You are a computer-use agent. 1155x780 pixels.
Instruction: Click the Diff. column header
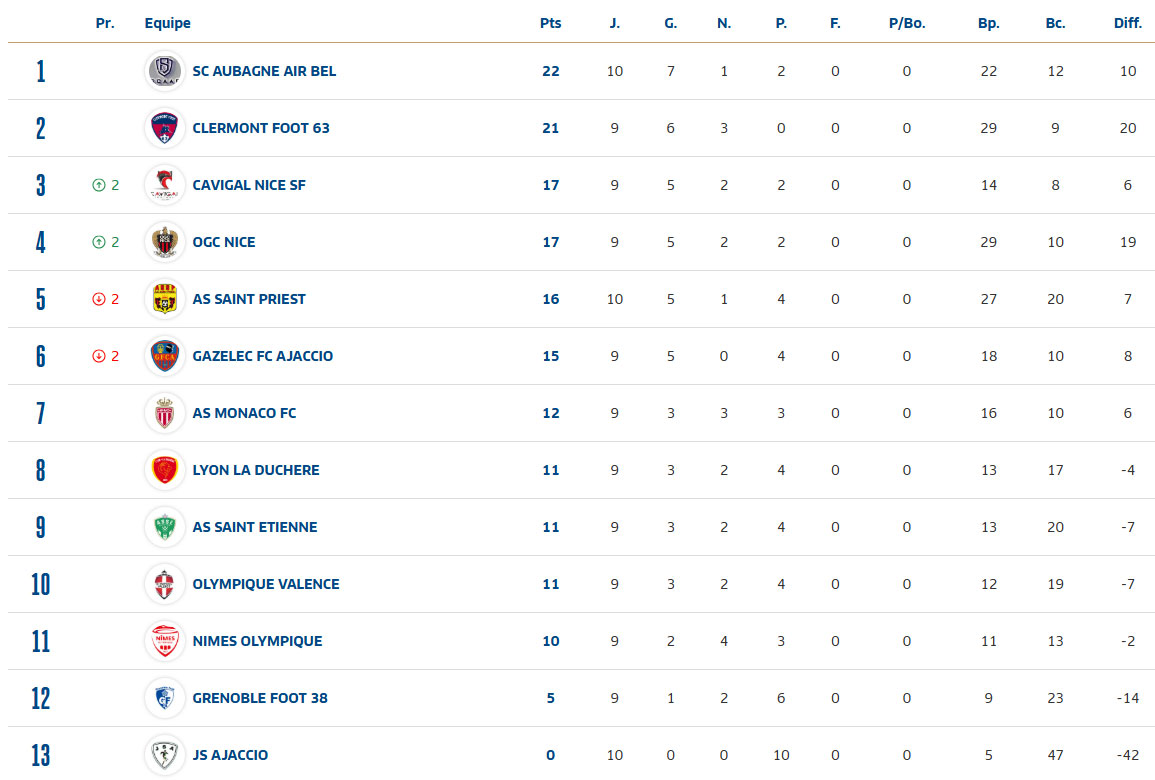tap(1127, 23)
